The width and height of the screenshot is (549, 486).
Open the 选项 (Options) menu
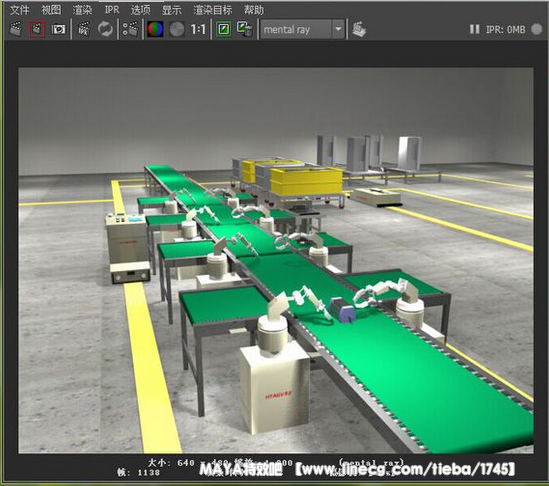(x=140, y=10)
